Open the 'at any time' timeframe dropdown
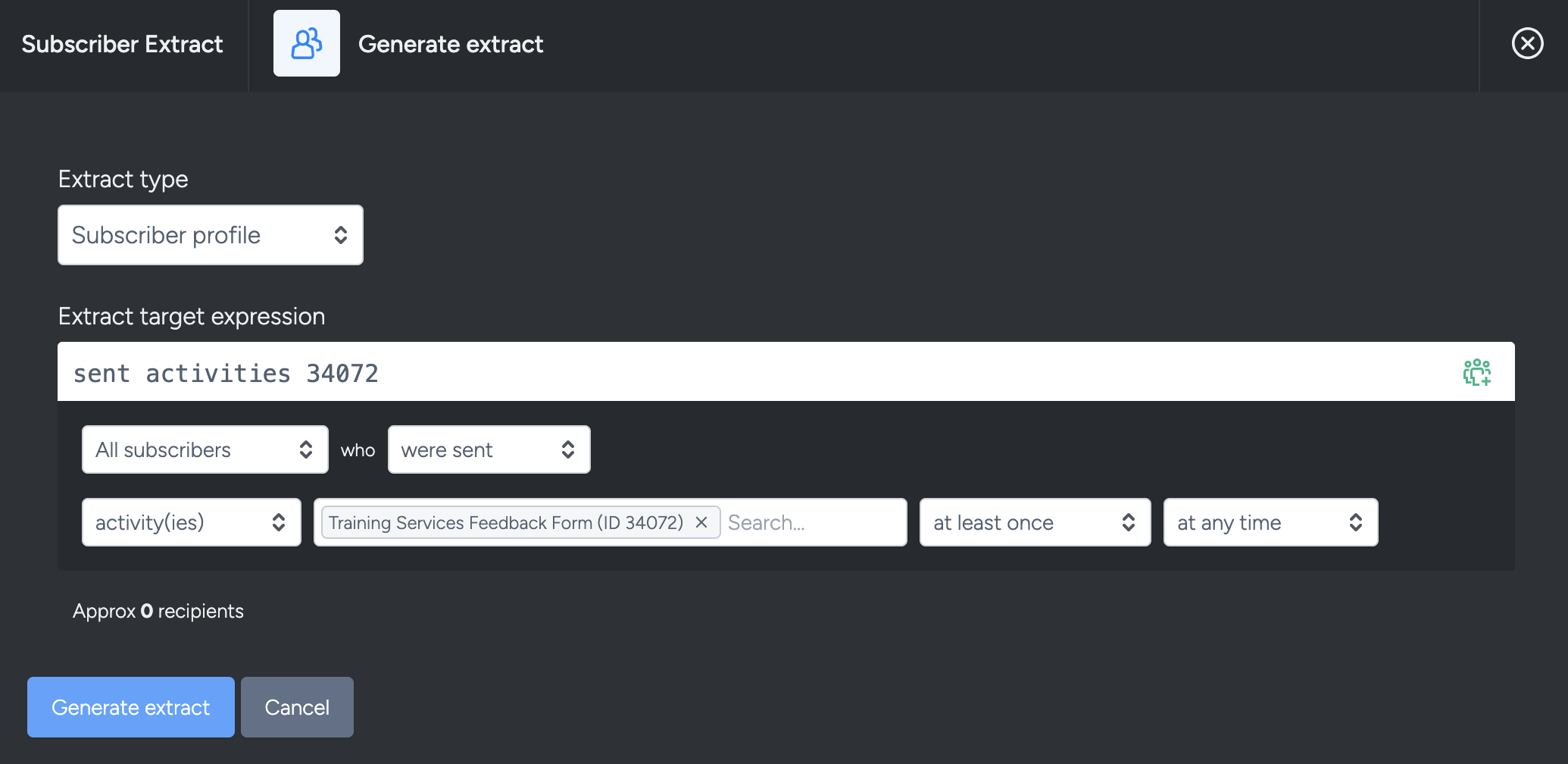Screen dimensions: 1568x764 (1270, 522)
